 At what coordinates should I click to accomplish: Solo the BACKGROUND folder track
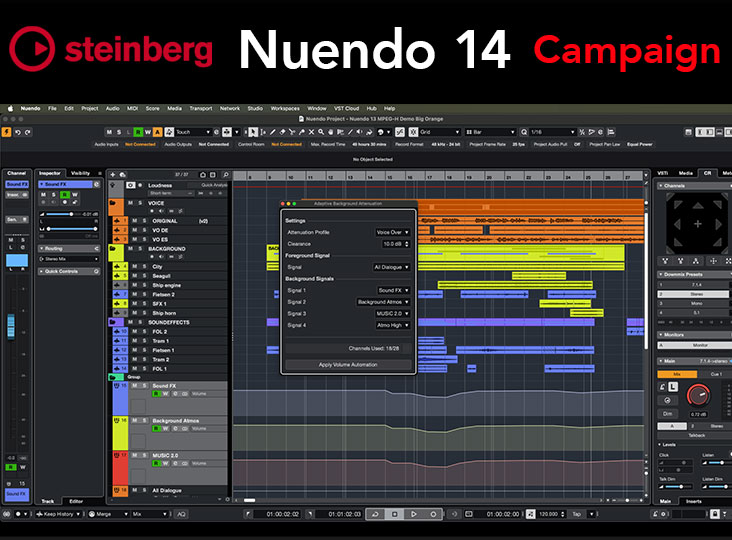pyautogui.click(x=142, y=249)
